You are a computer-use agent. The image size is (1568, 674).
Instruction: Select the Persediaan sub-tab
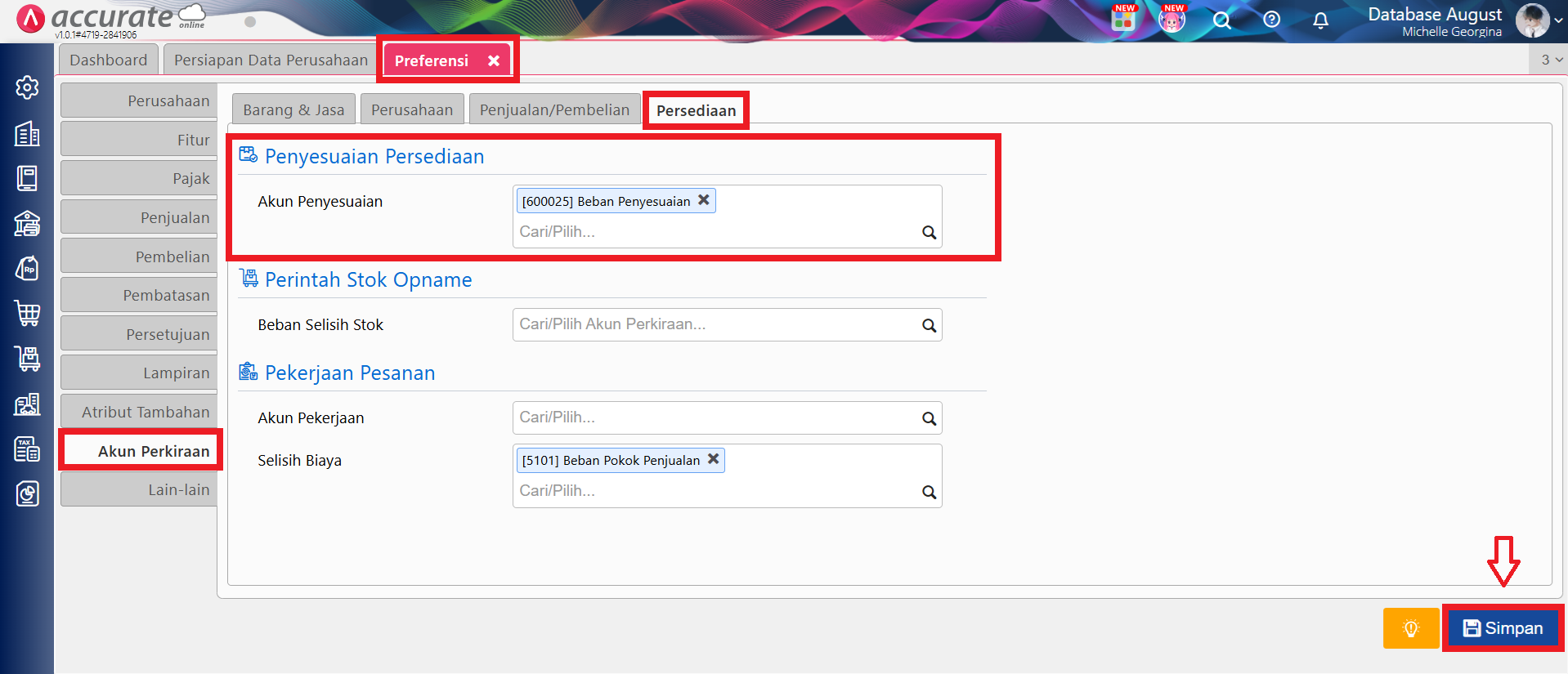pyautogui.click(x=696, y=110)
